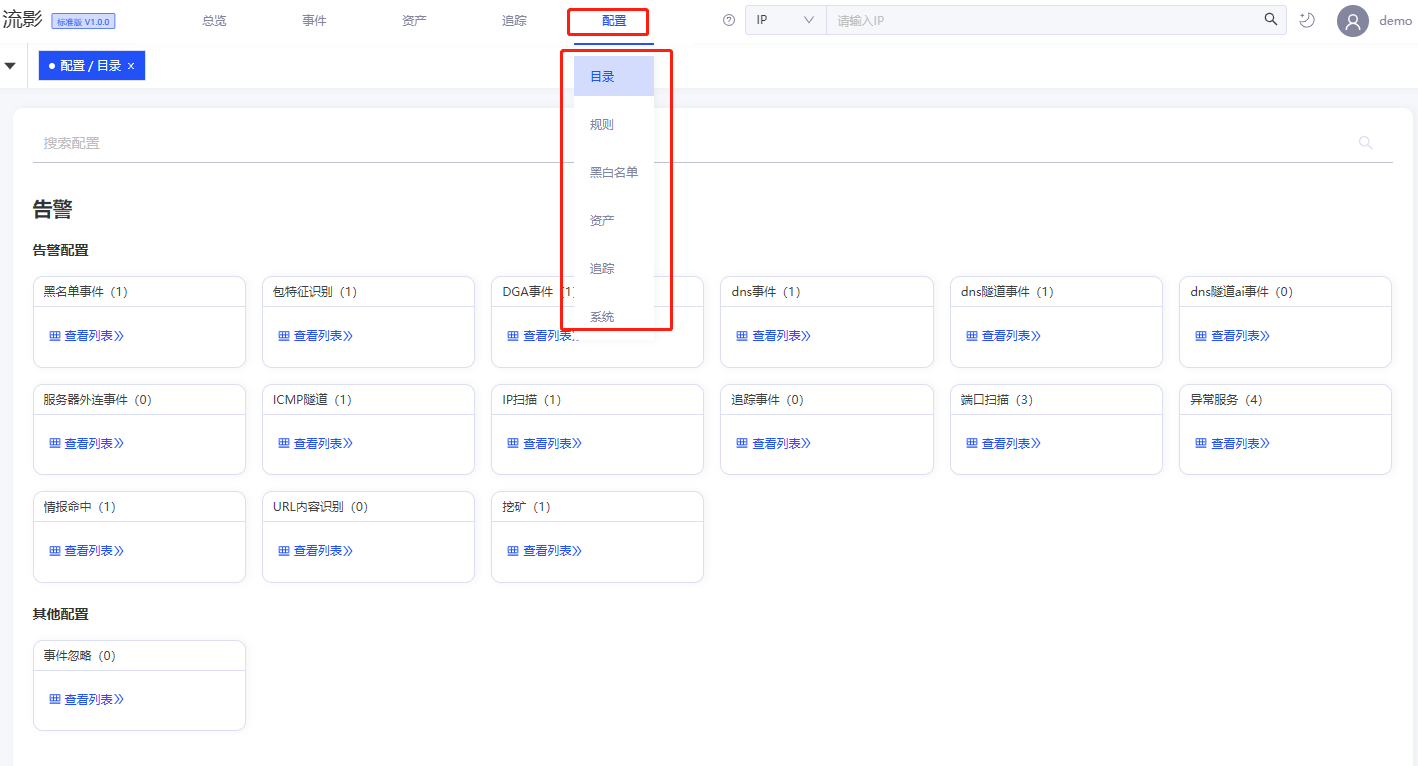
Task: View list for 包特征识别
Action: point(315,336)
